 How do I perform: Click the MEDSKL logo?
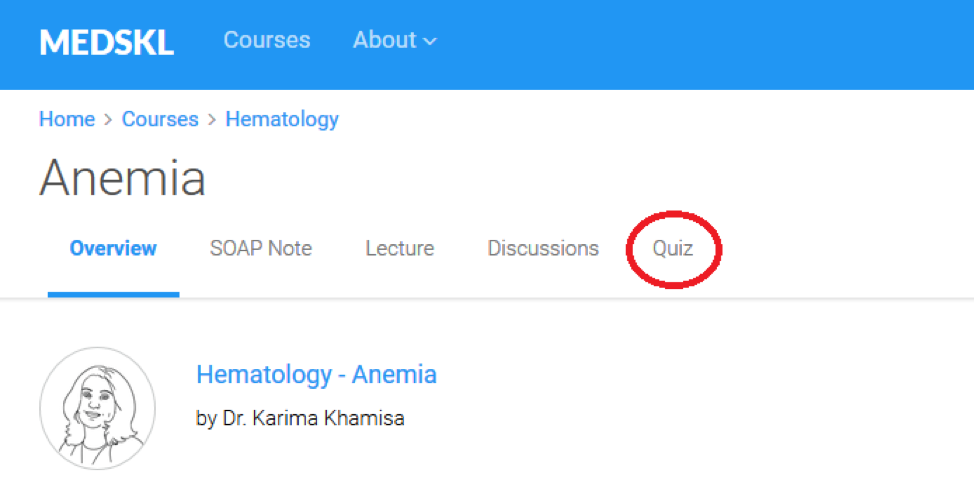point(106,42)
